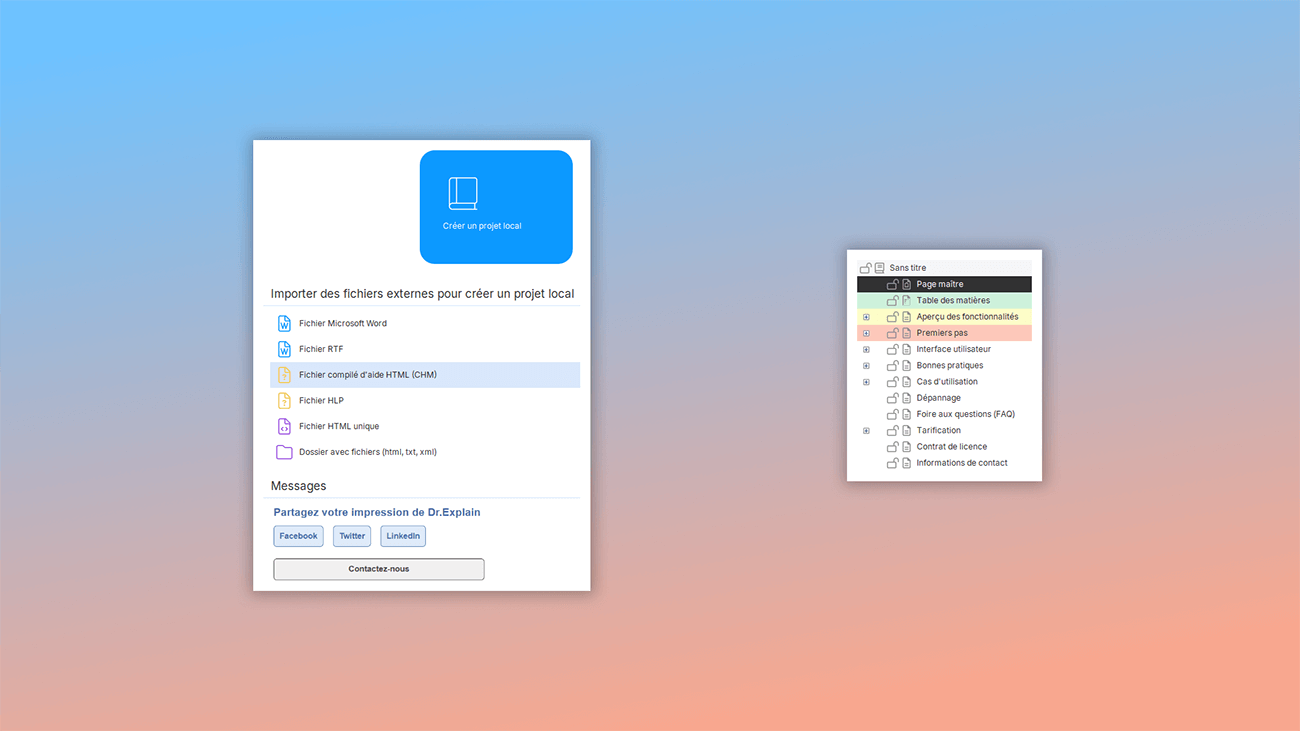Click the purple folder import icon
The width and height of the screenshot is (1300, 731).
pyautogui.click(x=284, y=452)
